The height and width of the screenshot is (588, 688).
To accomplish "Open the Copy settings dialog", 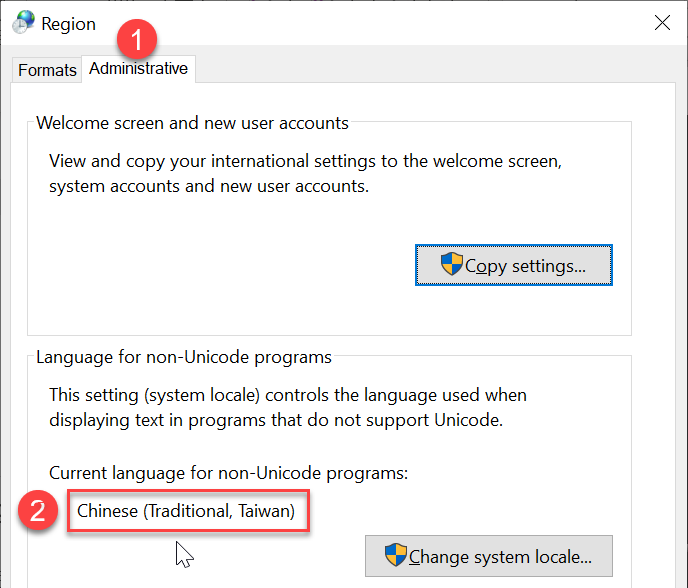I will tap(513, 265).
